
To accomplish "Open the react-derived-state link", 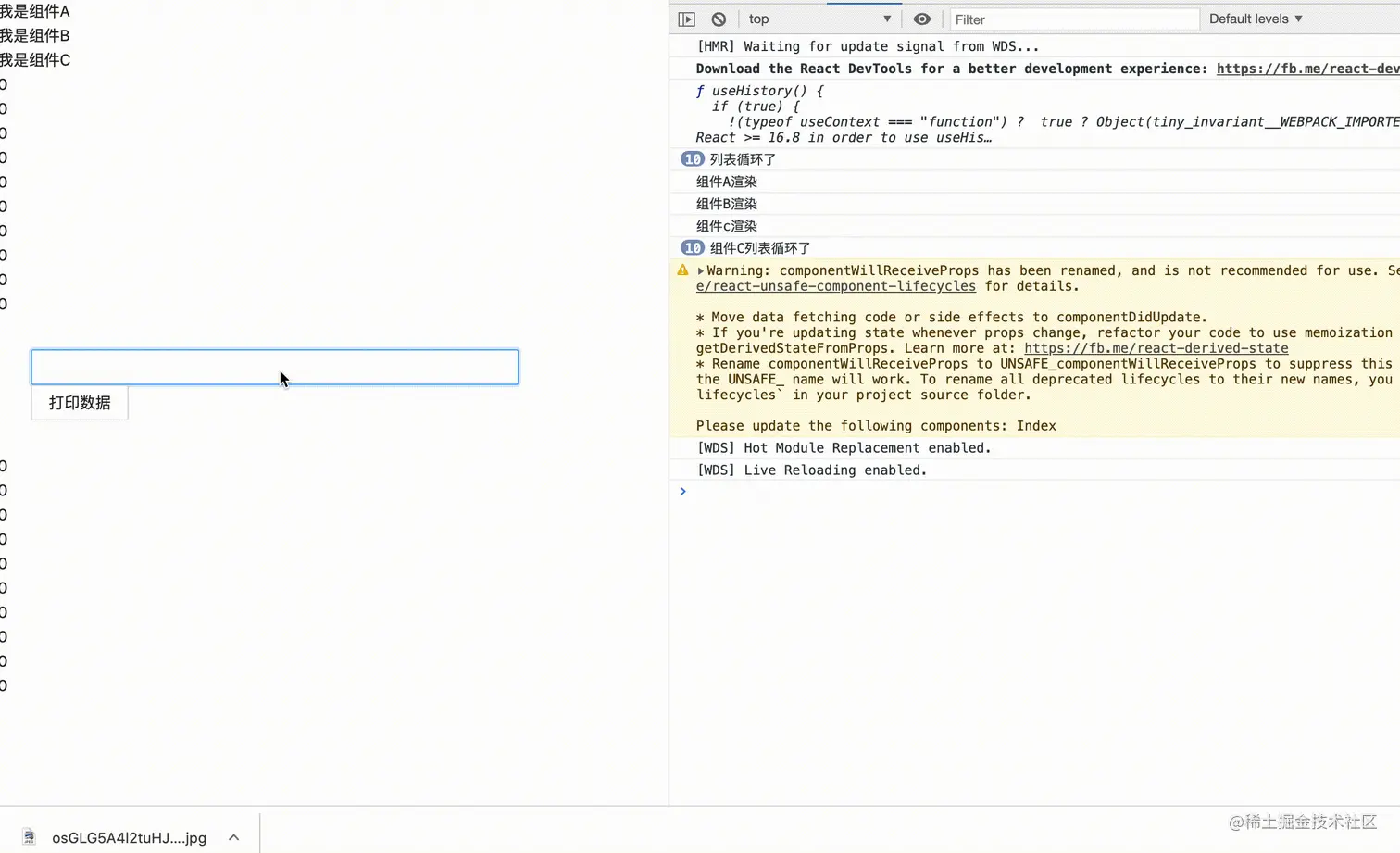I will pos(1156,348).
